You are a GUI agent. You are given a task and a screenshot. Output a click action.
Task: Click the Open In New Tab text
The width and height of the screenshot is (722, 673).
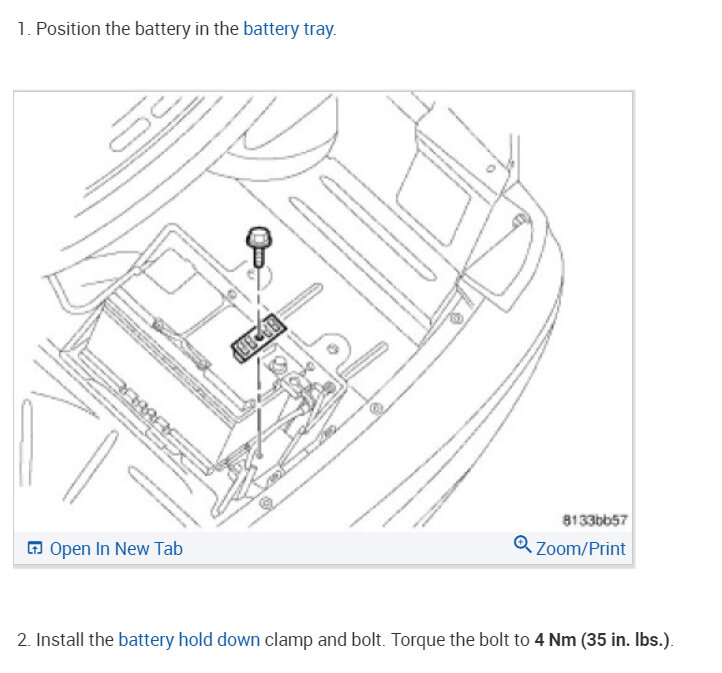tap(116, 548)
